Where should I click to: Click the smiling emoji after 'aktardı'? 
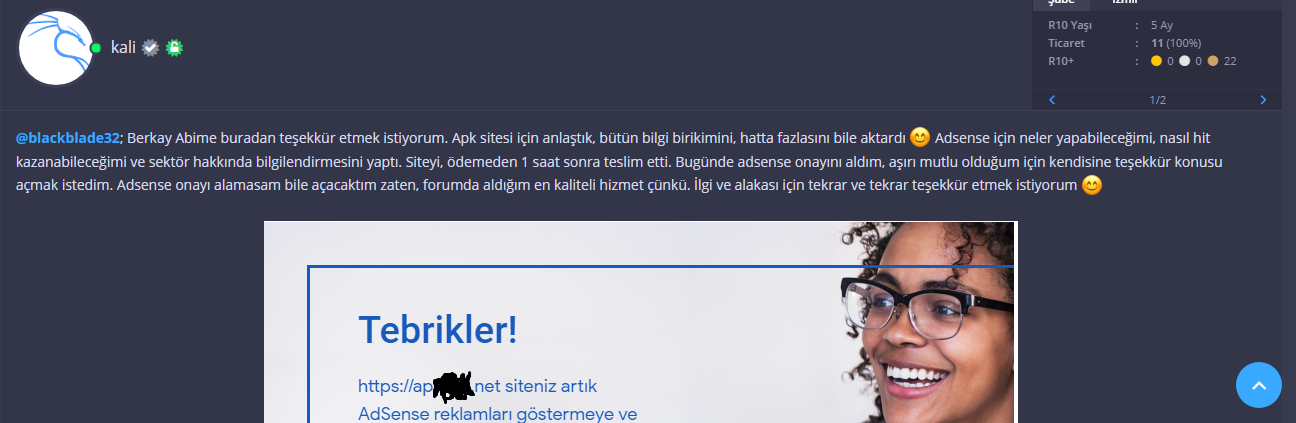click(920, 137)
